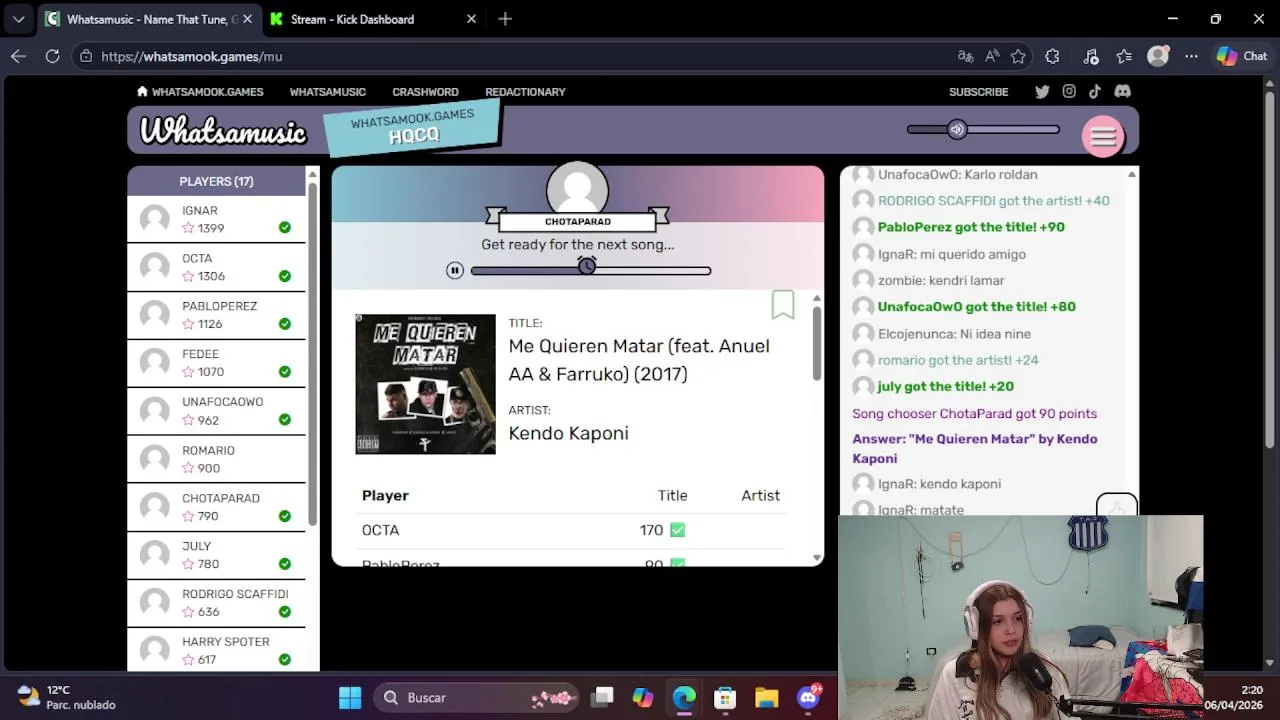Open REDACTIONARY nav link
This screenshot has width=1280, height=720.
525,91
